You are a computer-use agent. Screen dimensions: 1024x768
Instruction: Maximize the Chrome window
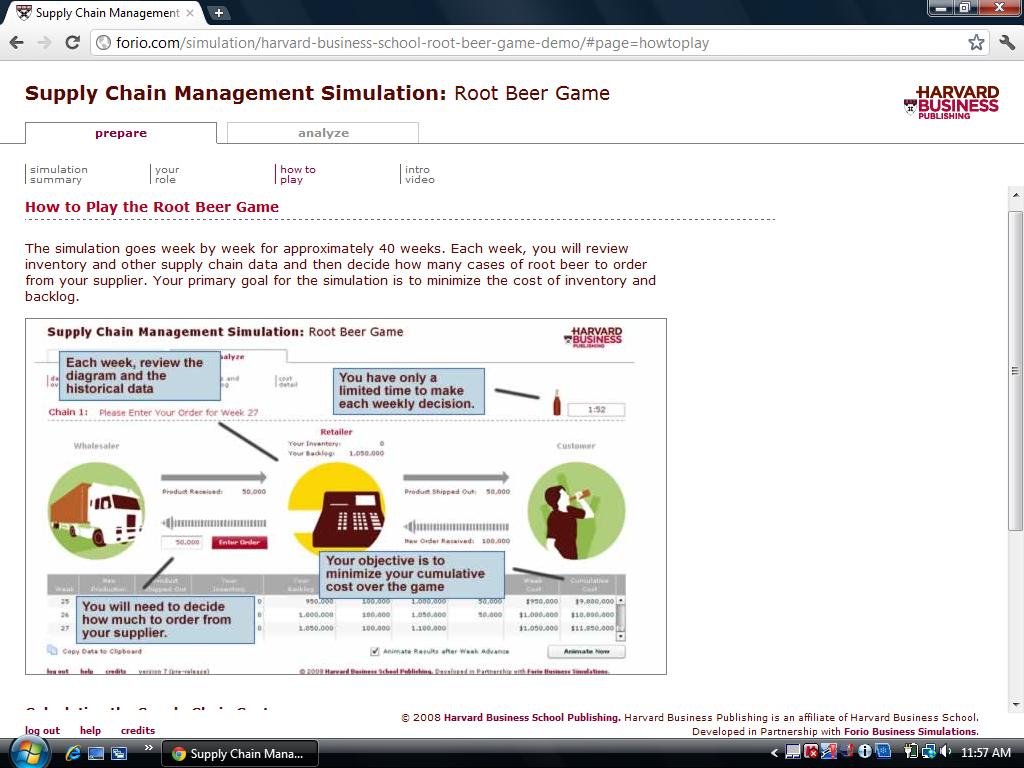pos(965,8)
